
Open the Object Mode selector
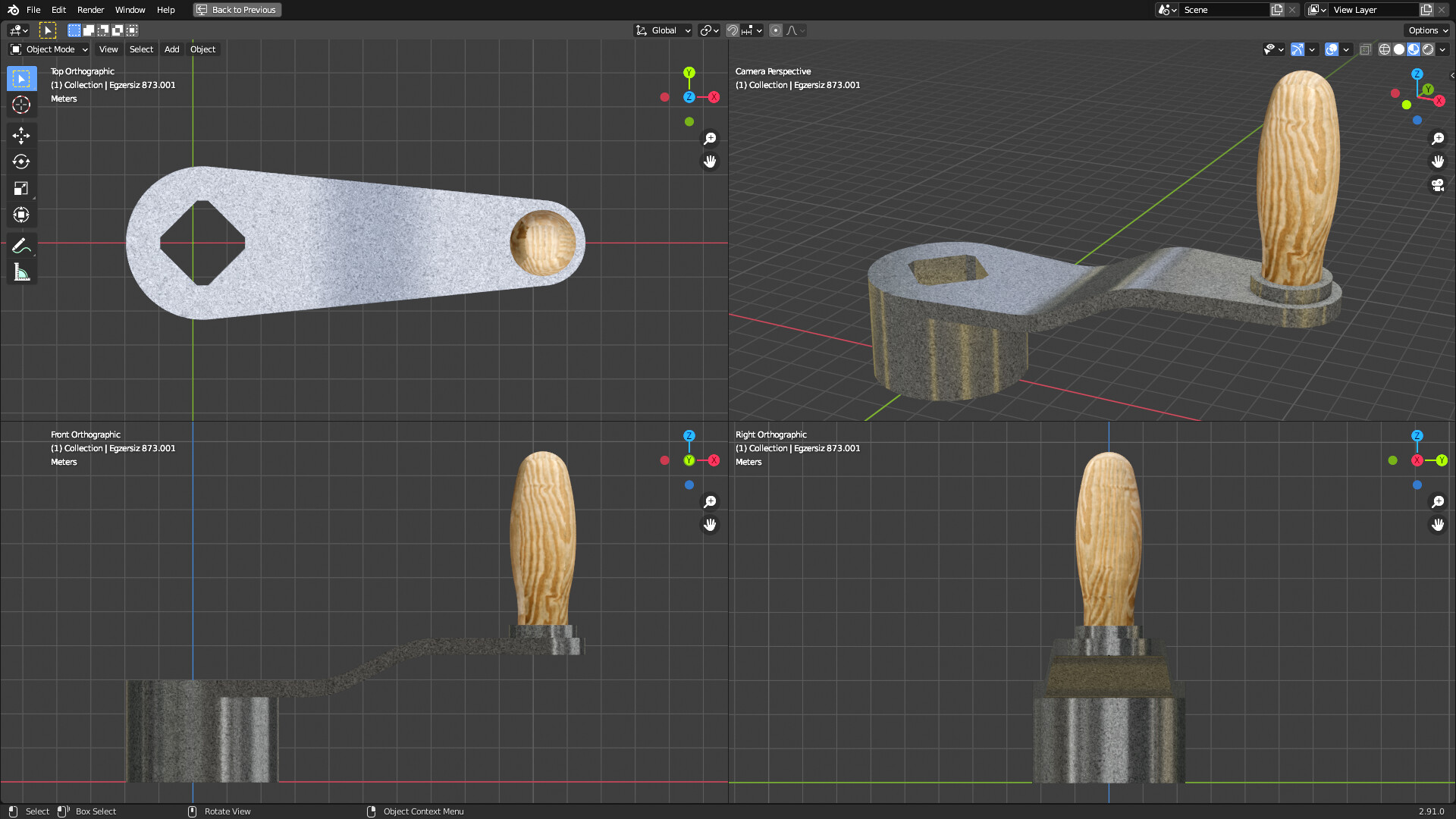[48, 49]
